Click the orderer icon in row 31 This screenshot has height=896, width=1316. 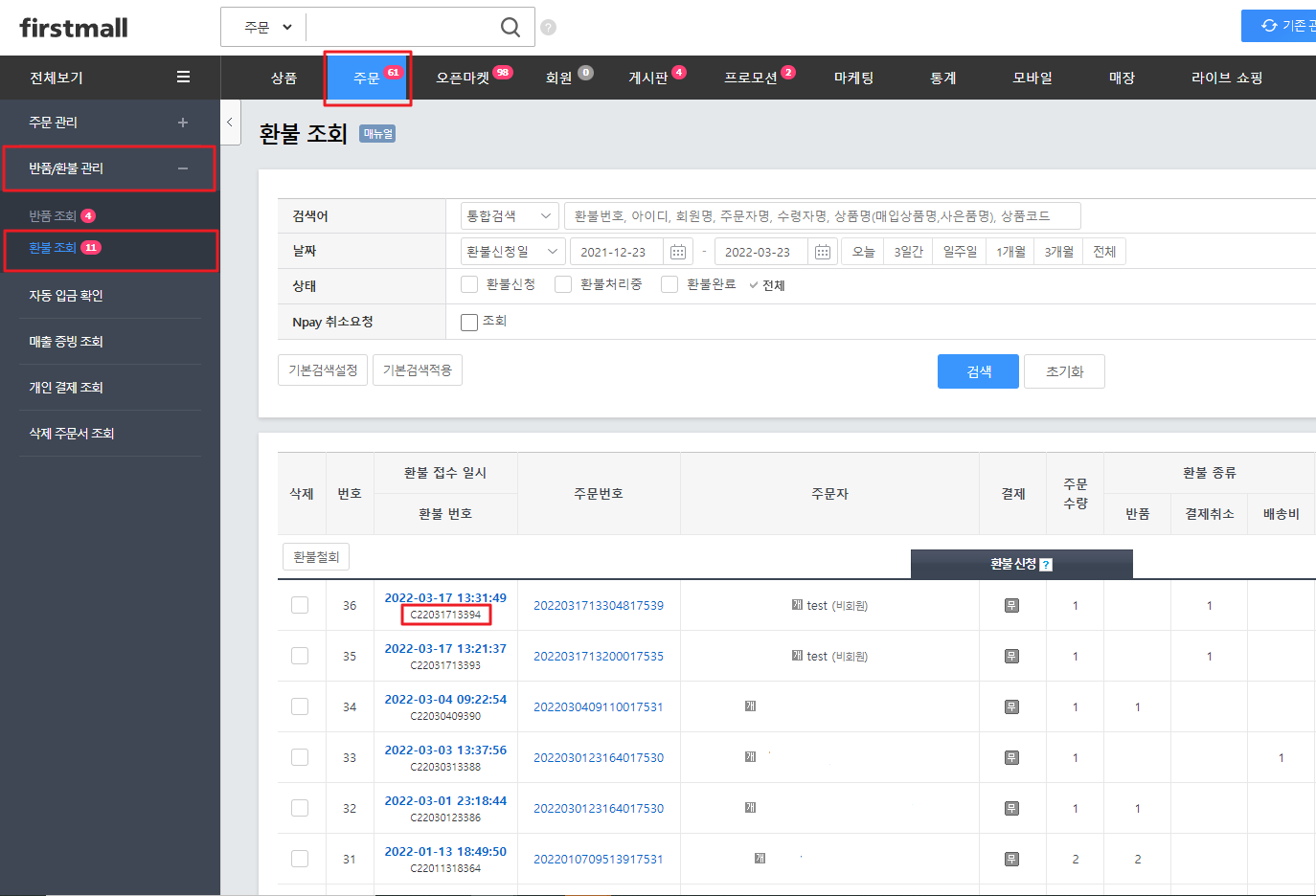(760, 858)
